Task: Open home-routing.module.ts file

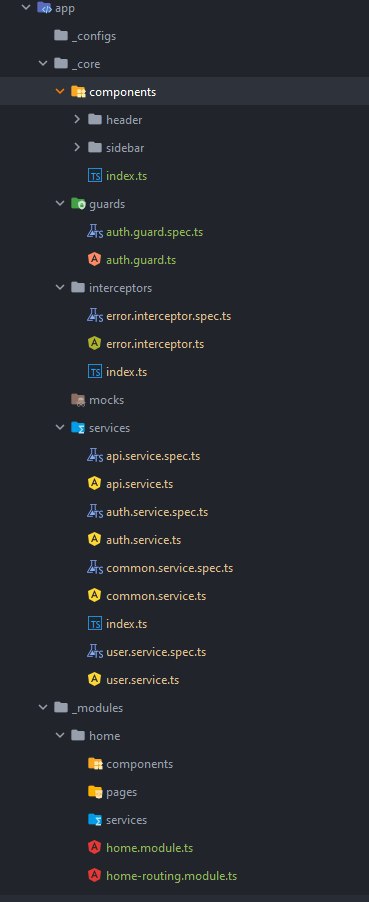Action: [172, 876]
